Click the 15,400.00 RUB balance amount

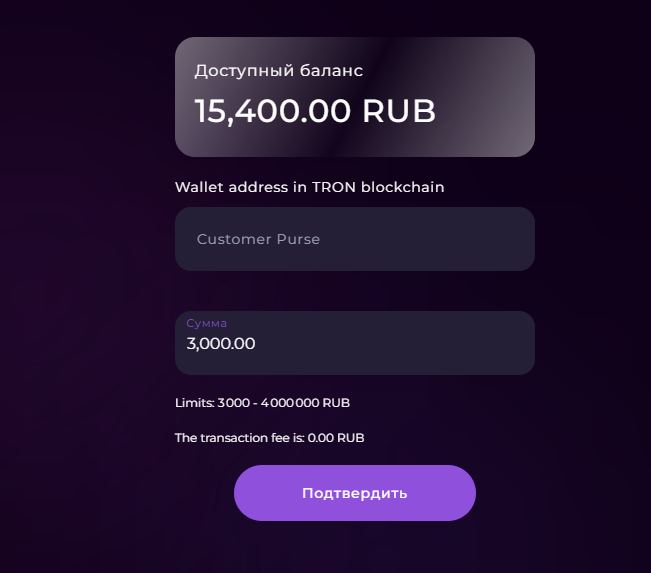pos(314,111)
